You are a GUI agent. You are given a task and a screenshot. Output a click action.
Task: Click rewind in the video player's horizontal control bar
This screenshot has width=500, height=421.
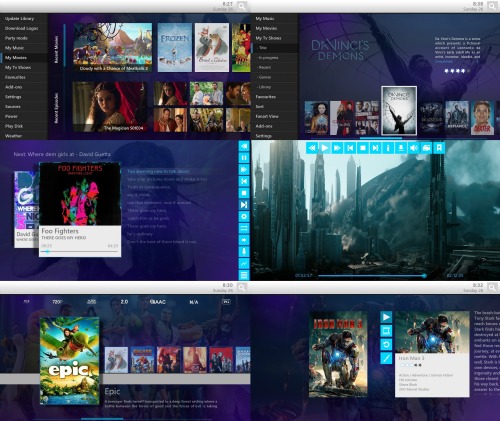(312, 148)
